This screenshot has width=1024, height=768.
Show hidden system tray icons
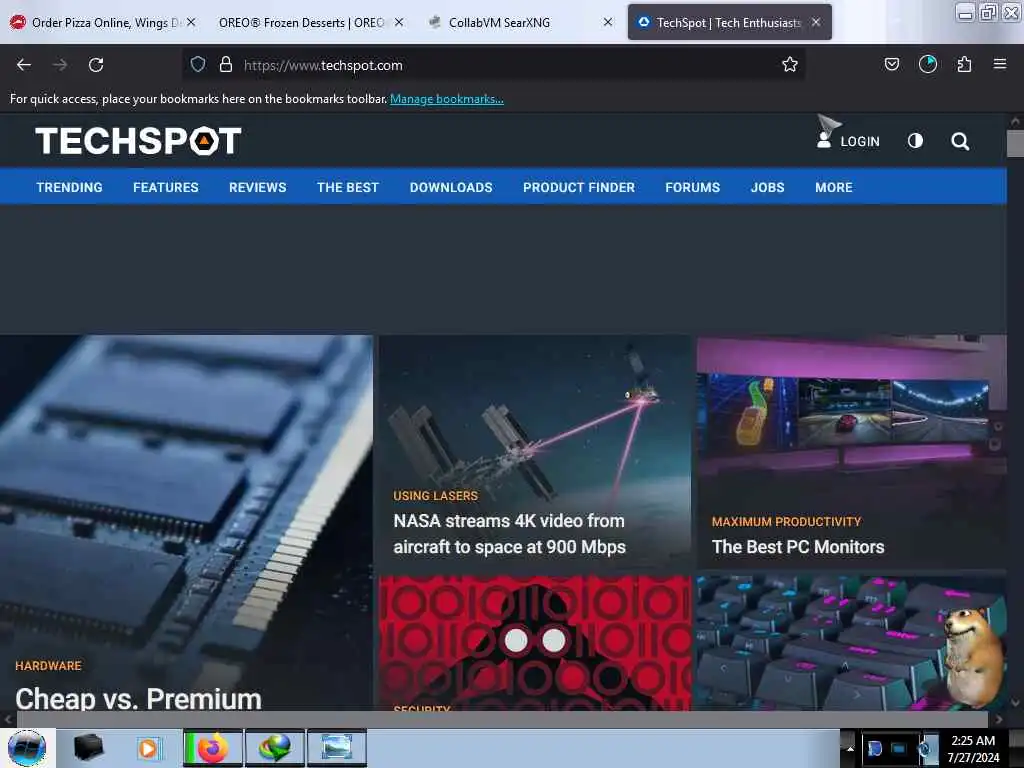tap(850, 748)
